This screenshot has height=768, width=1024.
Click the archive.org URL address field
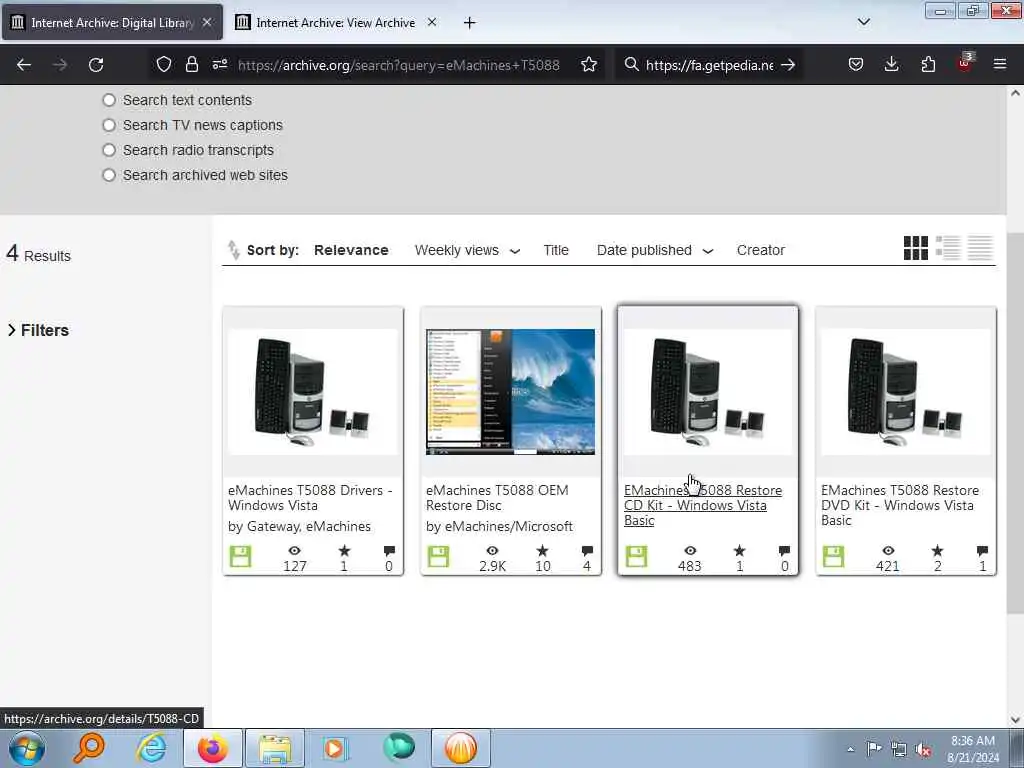tap(398, 65)
